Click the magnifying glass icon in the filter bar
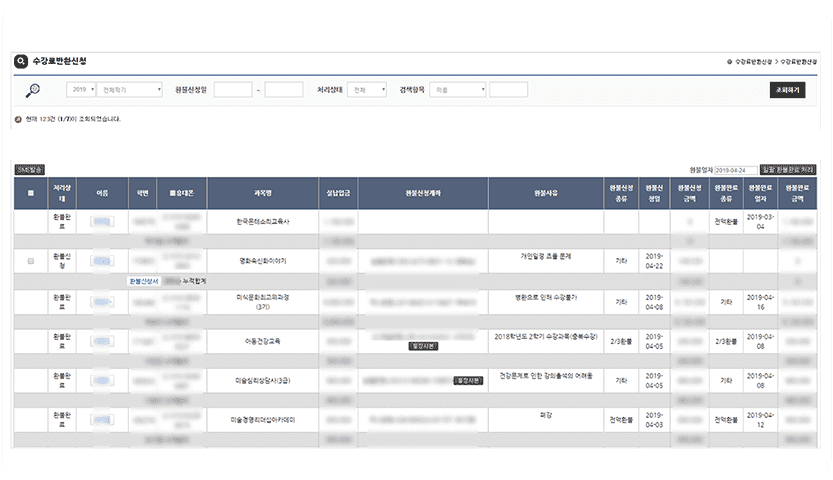Image resolution: width=833 pixels, height=480 pixels. (x=33, y=90)
